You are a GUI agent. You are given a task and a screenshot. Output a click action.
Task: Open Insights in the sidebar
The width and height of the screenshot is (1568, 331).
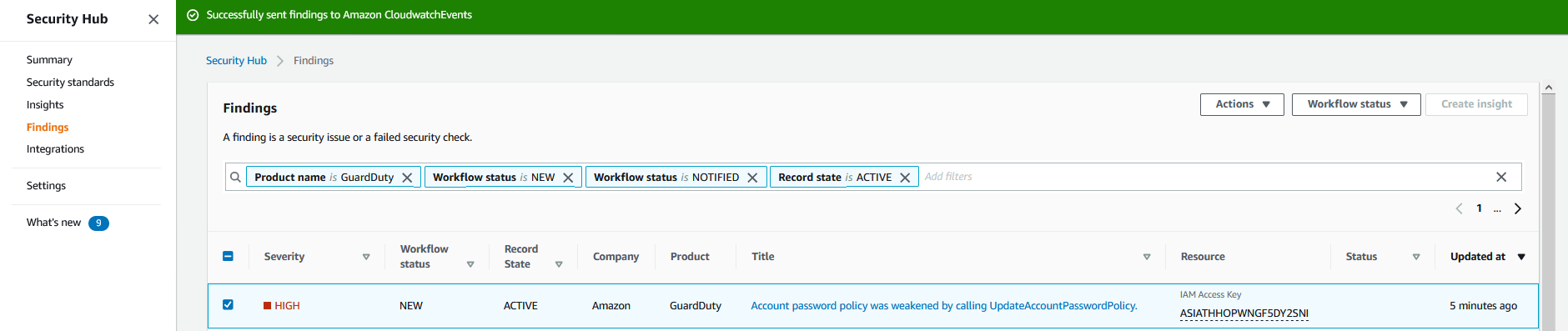pyautogui.click(x=45, y=104)
